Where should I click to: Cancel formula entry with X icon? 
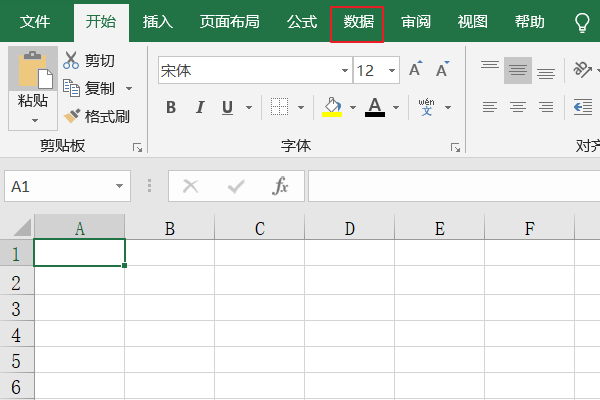tap(190, 186)
